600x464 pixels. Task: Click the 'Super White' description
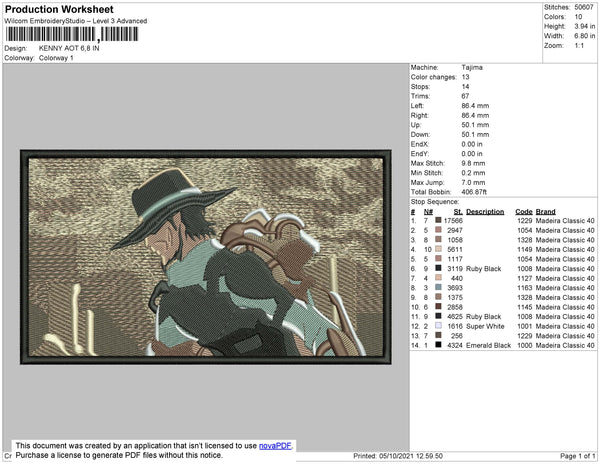(x=485, y=326)
